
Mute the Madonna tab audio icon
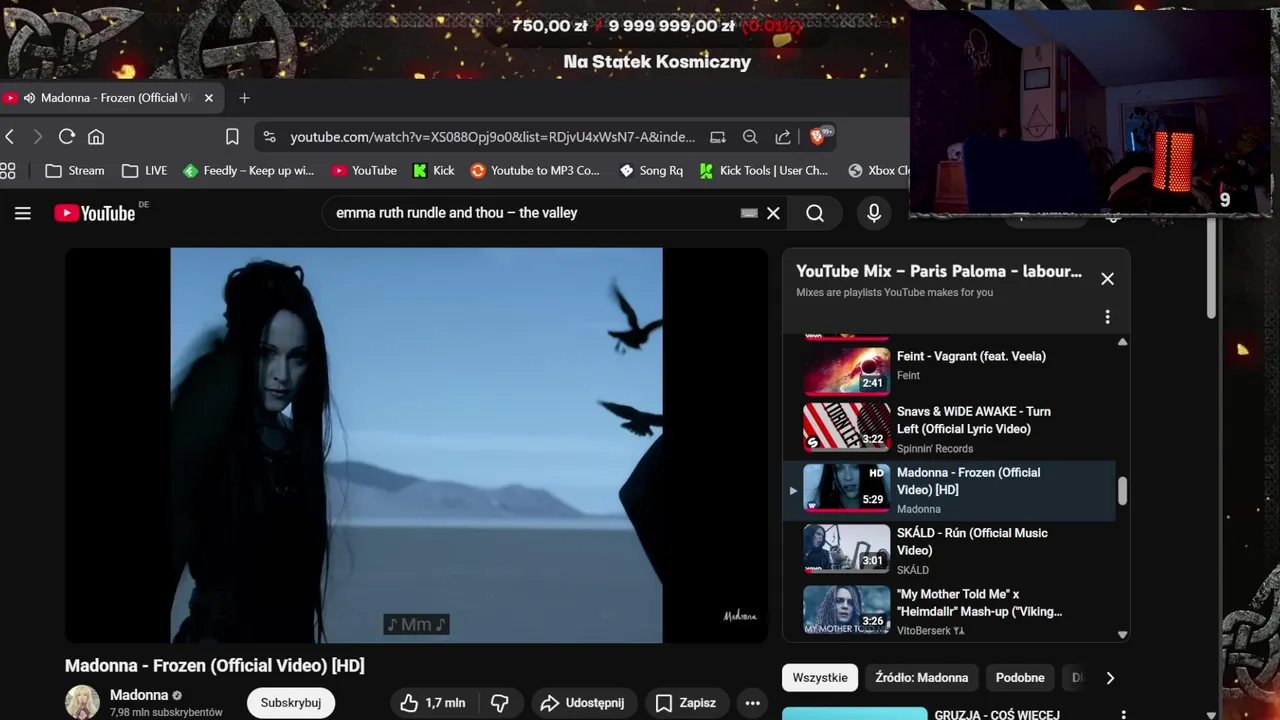pos(29,98)
